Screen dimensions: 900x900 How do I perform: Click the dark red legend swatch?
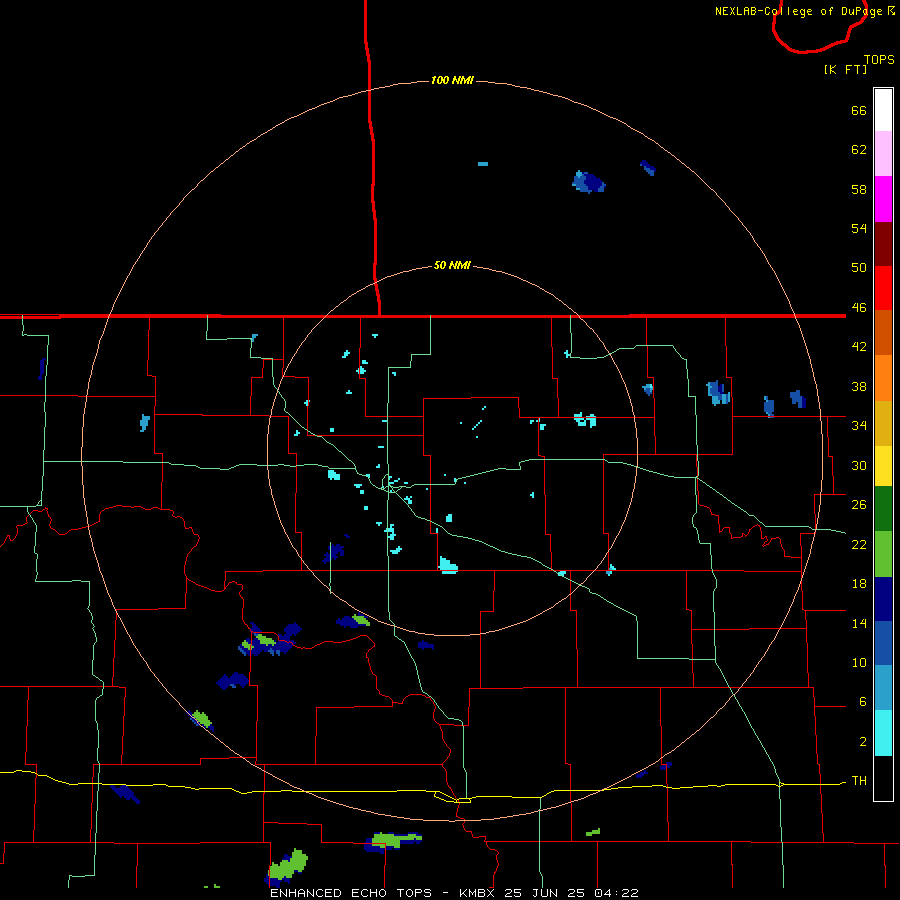point(883,244)
